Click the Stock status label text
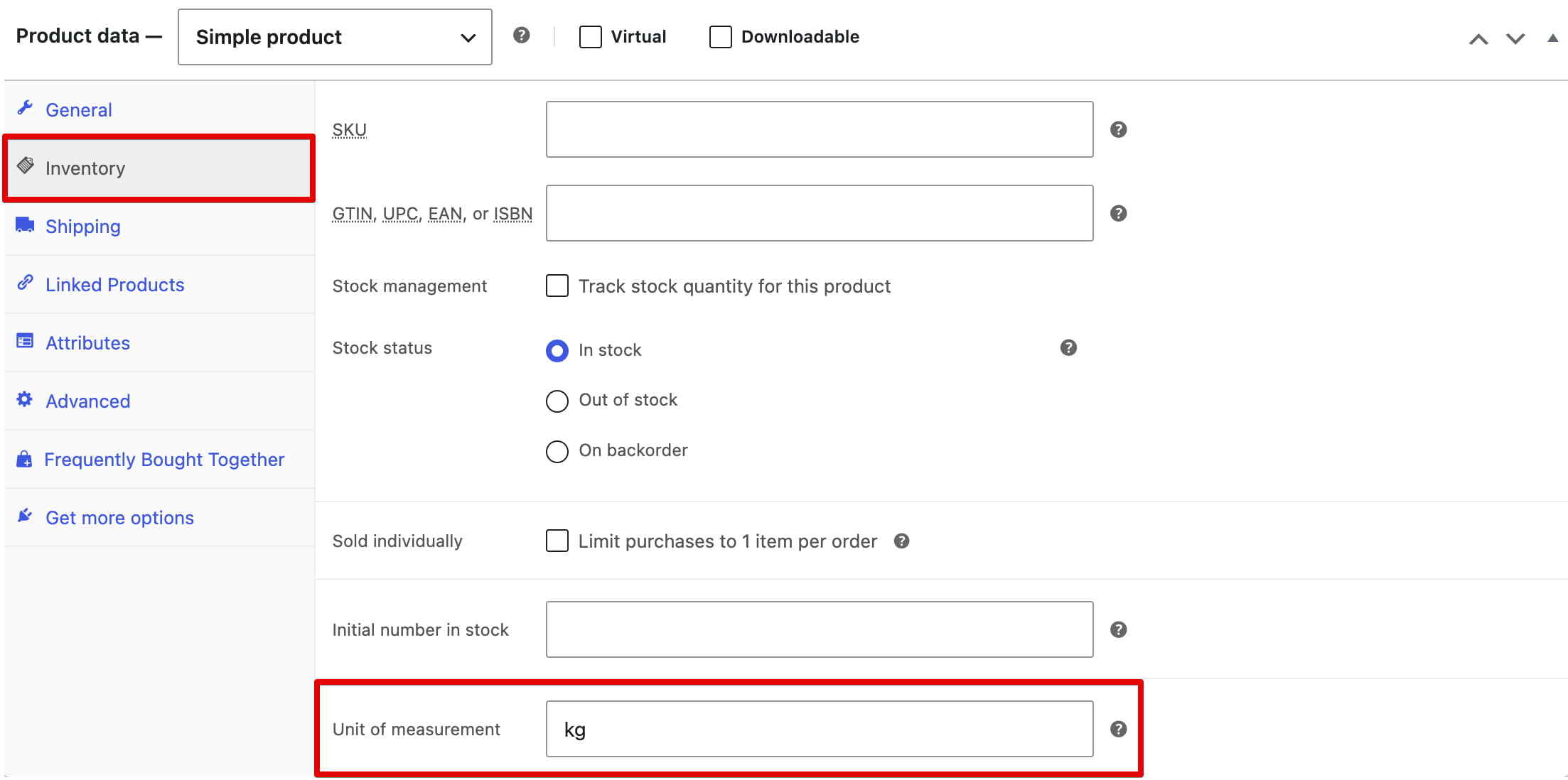Viewport: 1568px width, 780px height. tap(382, 348)
